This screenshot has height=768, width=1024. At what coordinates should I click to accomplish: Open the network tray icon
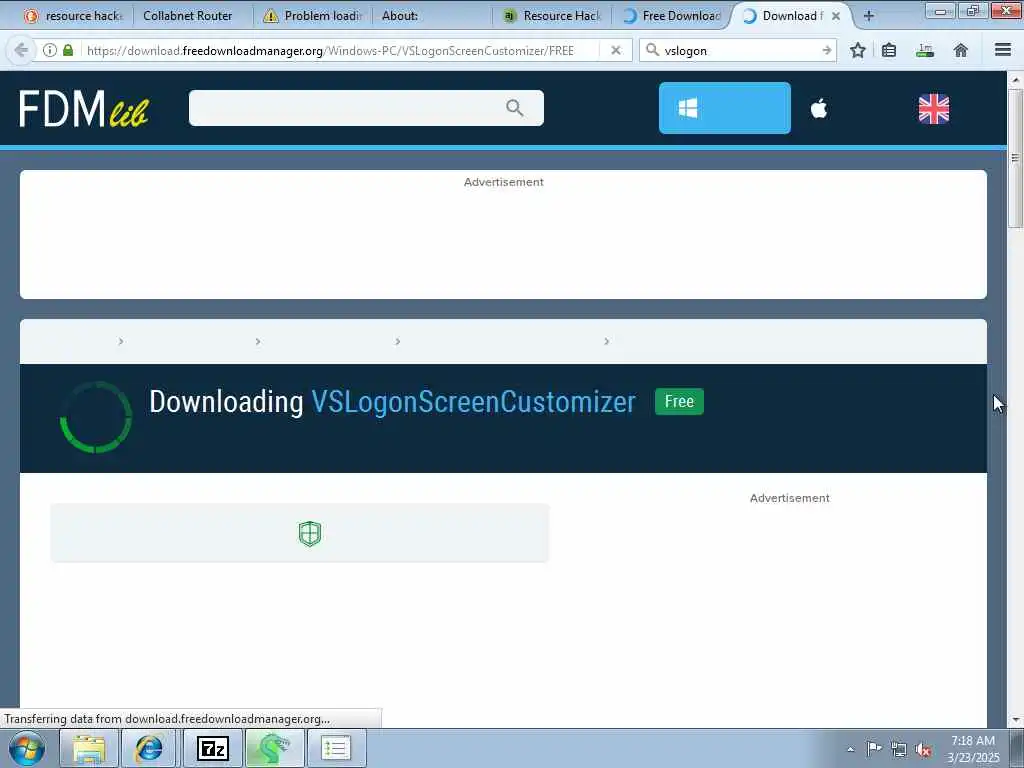899,749
